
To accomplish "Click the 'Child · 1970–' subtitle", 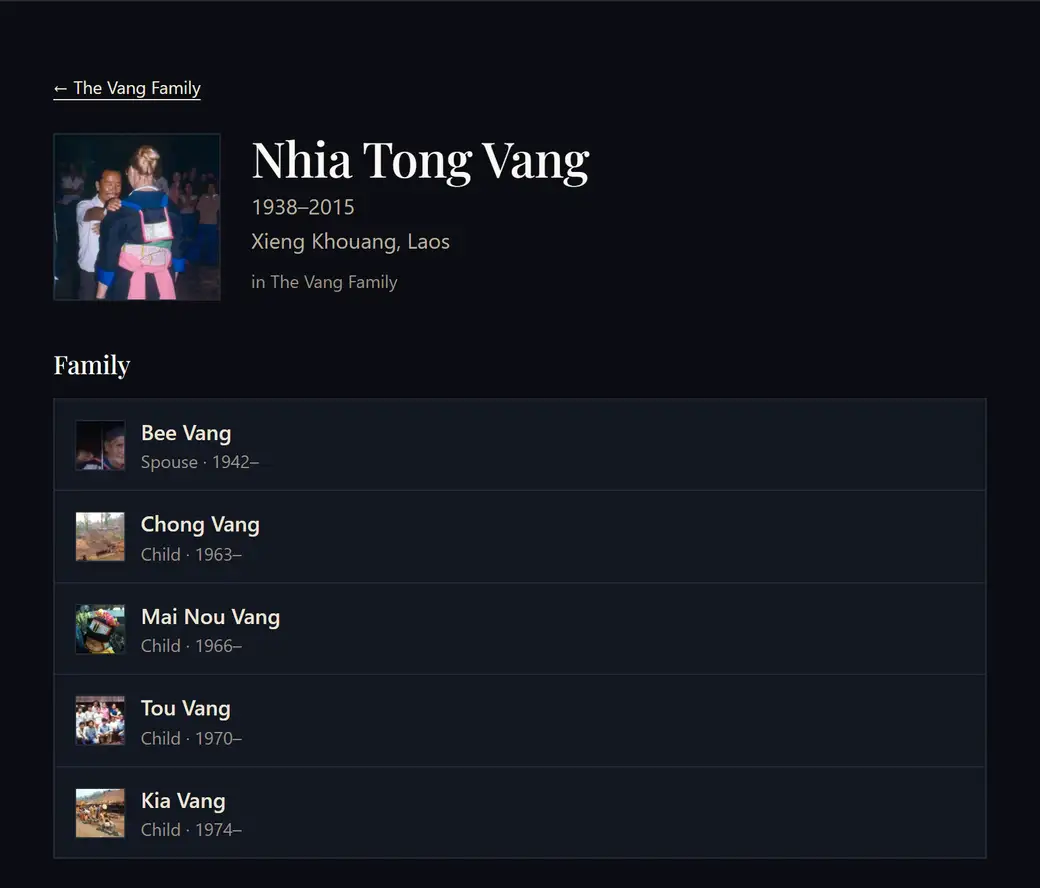I will 191,738.
